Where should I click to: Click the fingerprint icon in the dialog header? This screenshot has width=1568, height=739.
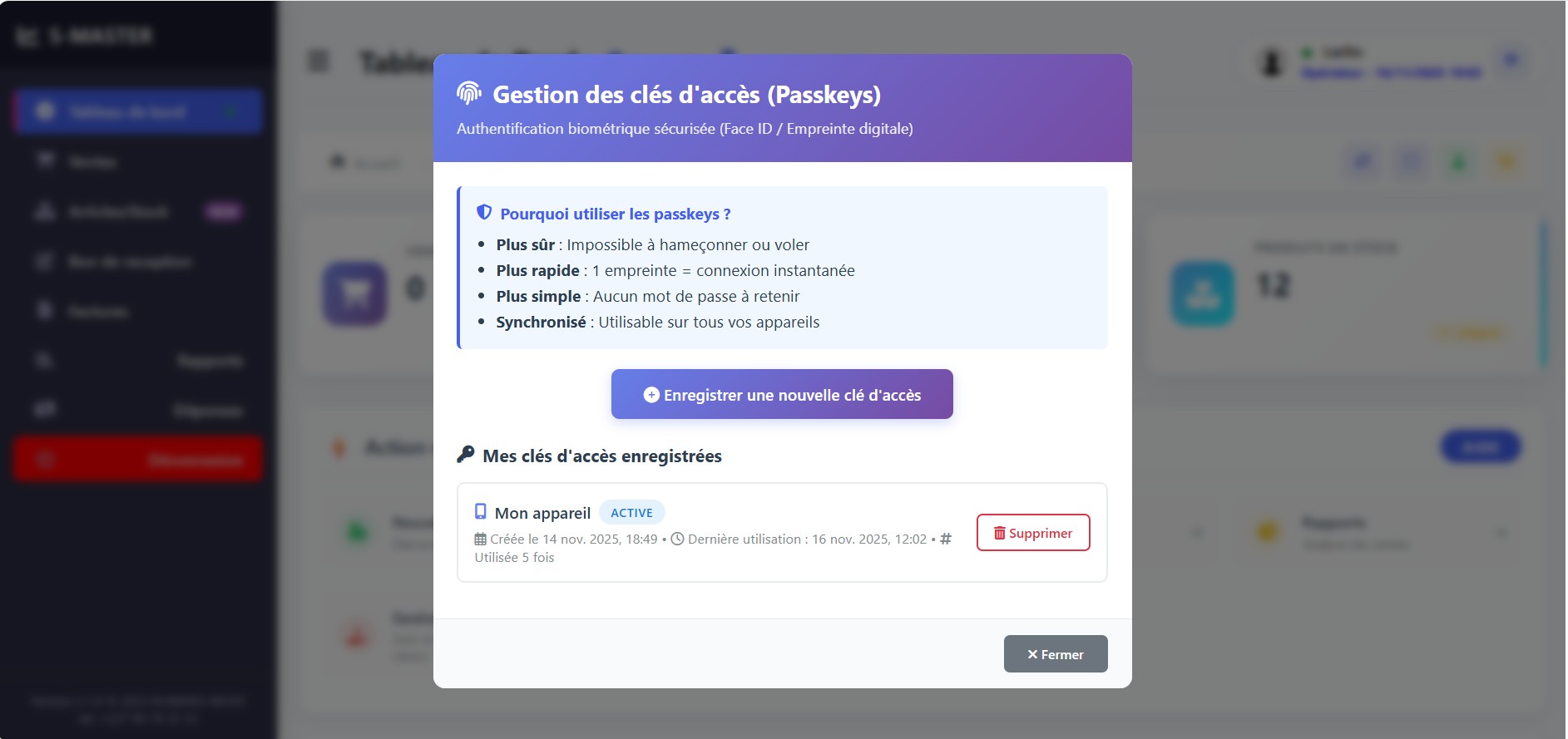click(x=470, y=94)
